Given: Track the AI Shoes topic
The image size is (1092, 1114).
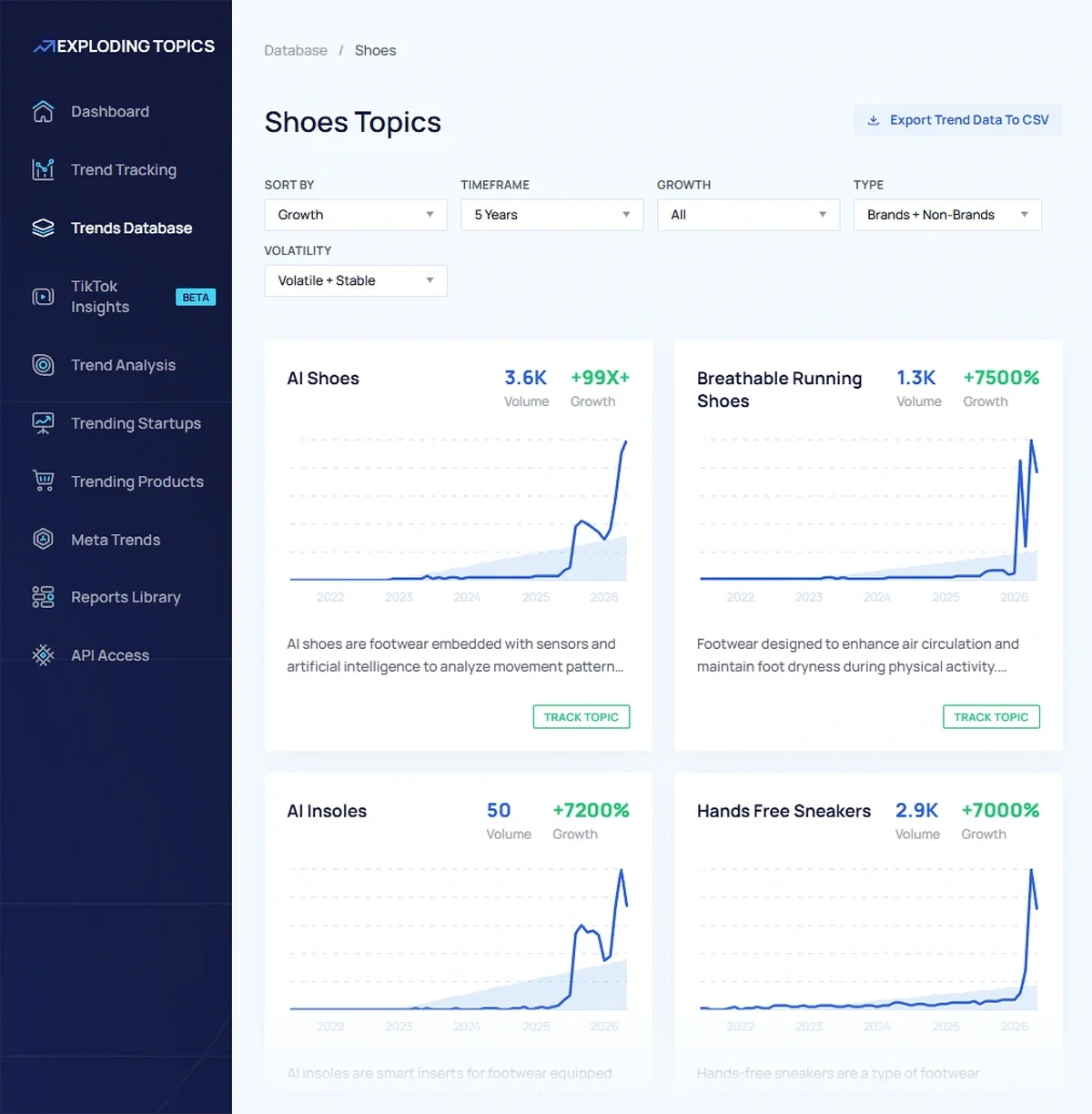Looking at the screenshot, I should coord(581,717).
